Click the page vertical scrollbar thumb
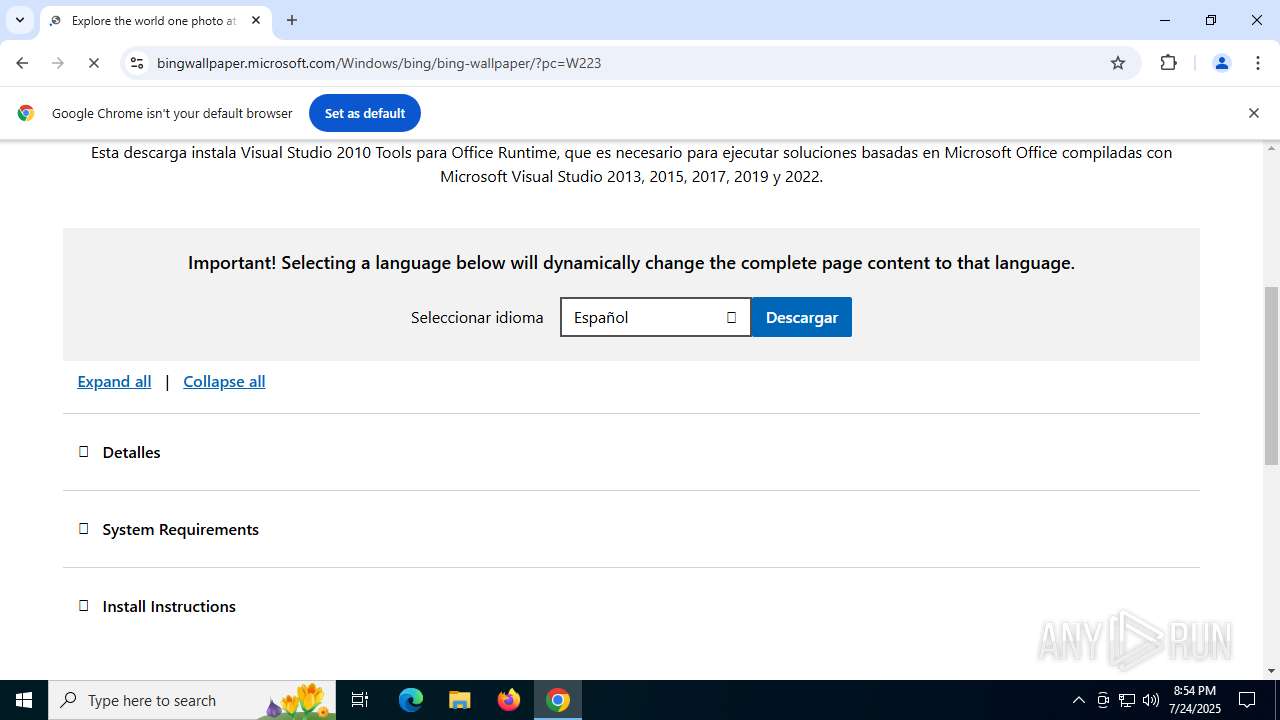This screenshot has height=720, width=1280. (x=1271, y=376)
